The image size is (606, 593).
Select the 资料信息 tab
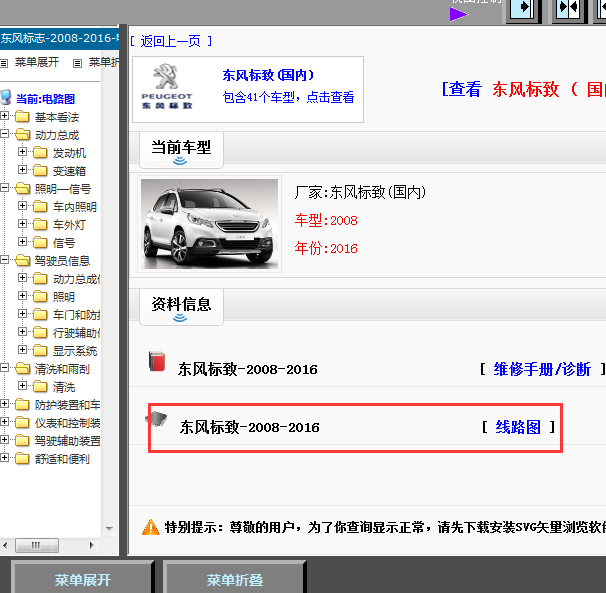(x=181, y=307)
